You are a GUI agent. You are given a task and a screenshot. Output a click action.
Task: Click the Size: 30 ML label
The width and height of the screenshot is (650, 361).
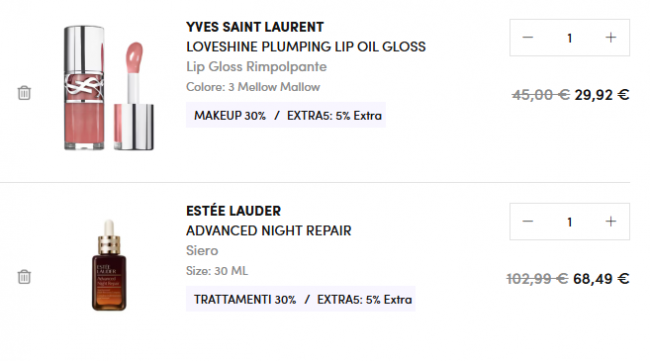(217, 271)
